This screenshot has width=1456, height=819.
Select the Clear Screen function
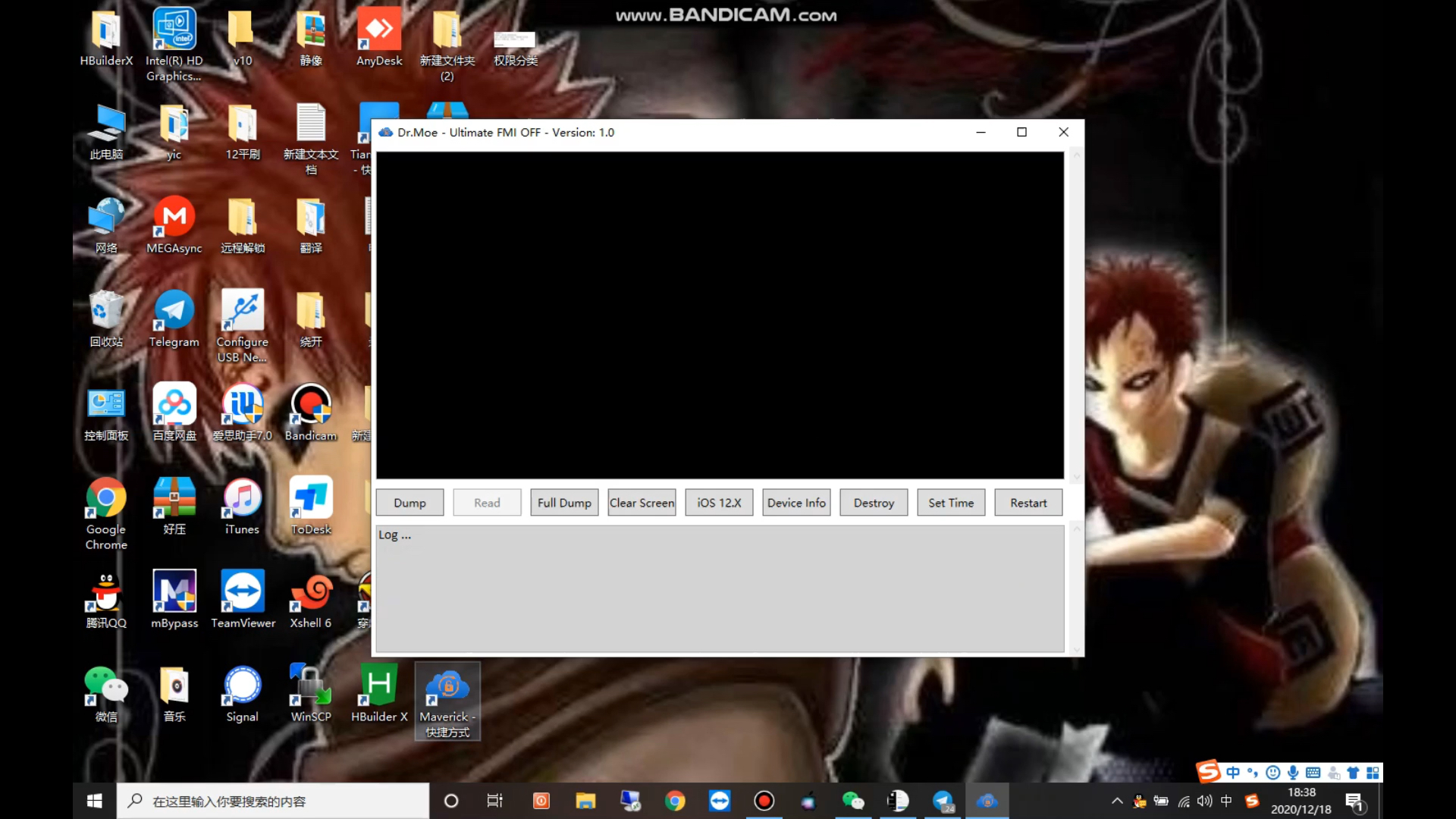click(642, 503)
